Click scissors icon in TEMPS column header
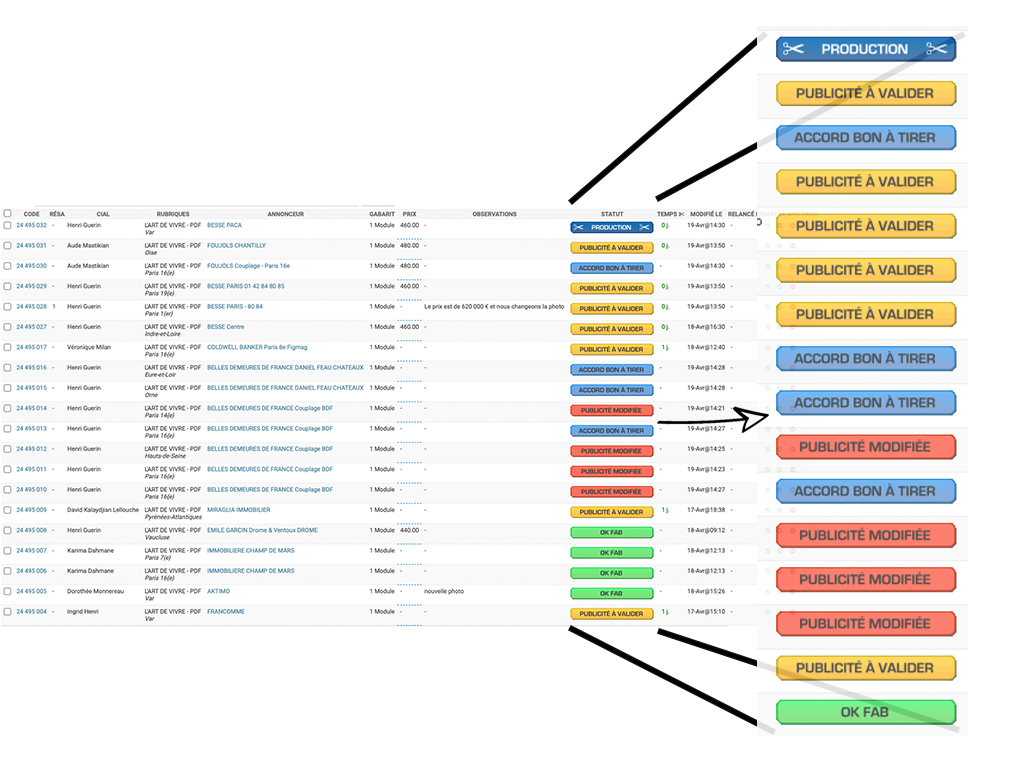 click(681, 214)
